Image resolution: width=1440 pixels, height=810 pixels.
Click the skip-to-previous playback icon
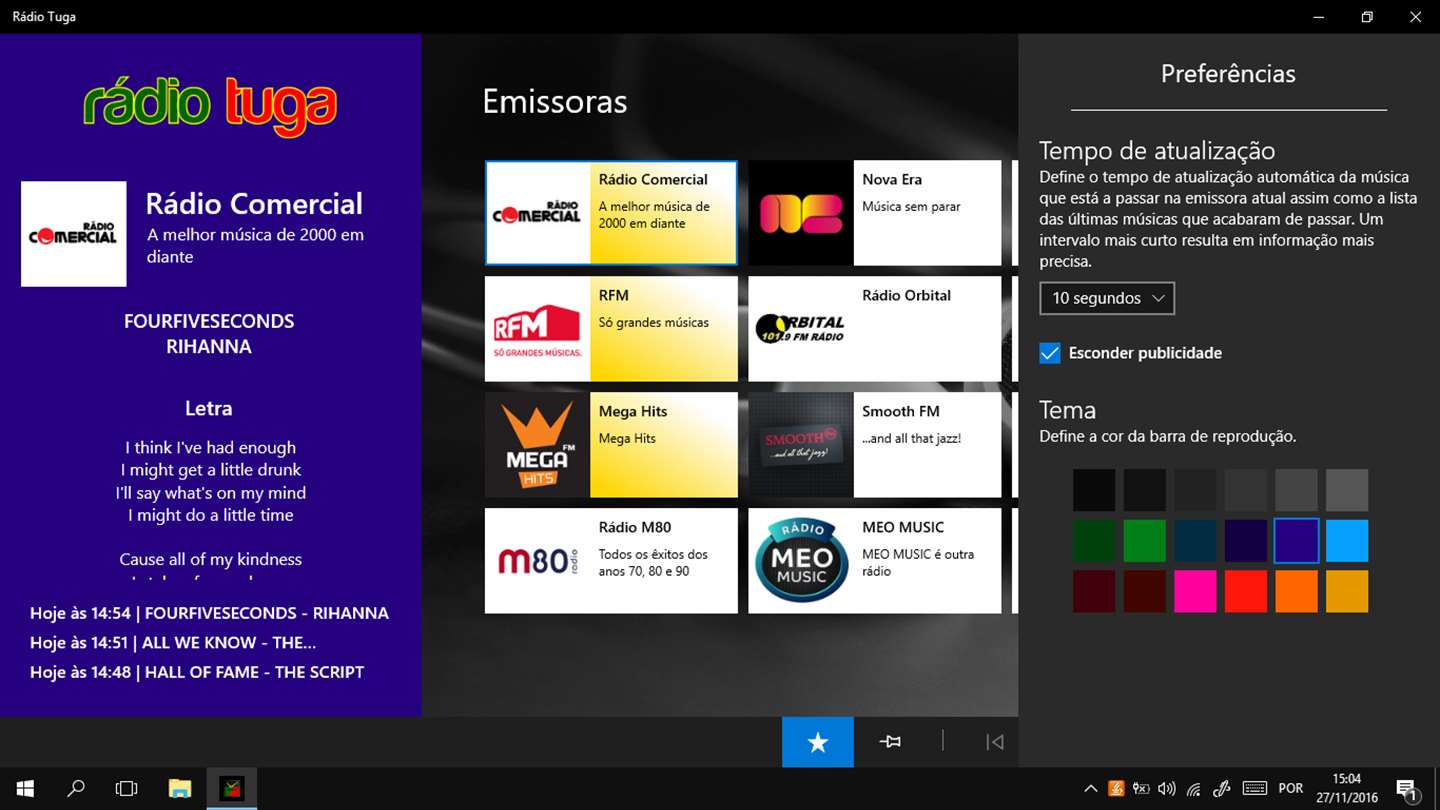coord(994,742)
